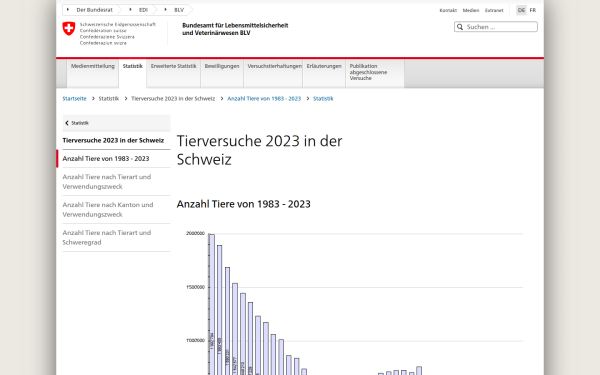Switch language to FR
This screenshot has width=600, height=375.
click(533, 10)
